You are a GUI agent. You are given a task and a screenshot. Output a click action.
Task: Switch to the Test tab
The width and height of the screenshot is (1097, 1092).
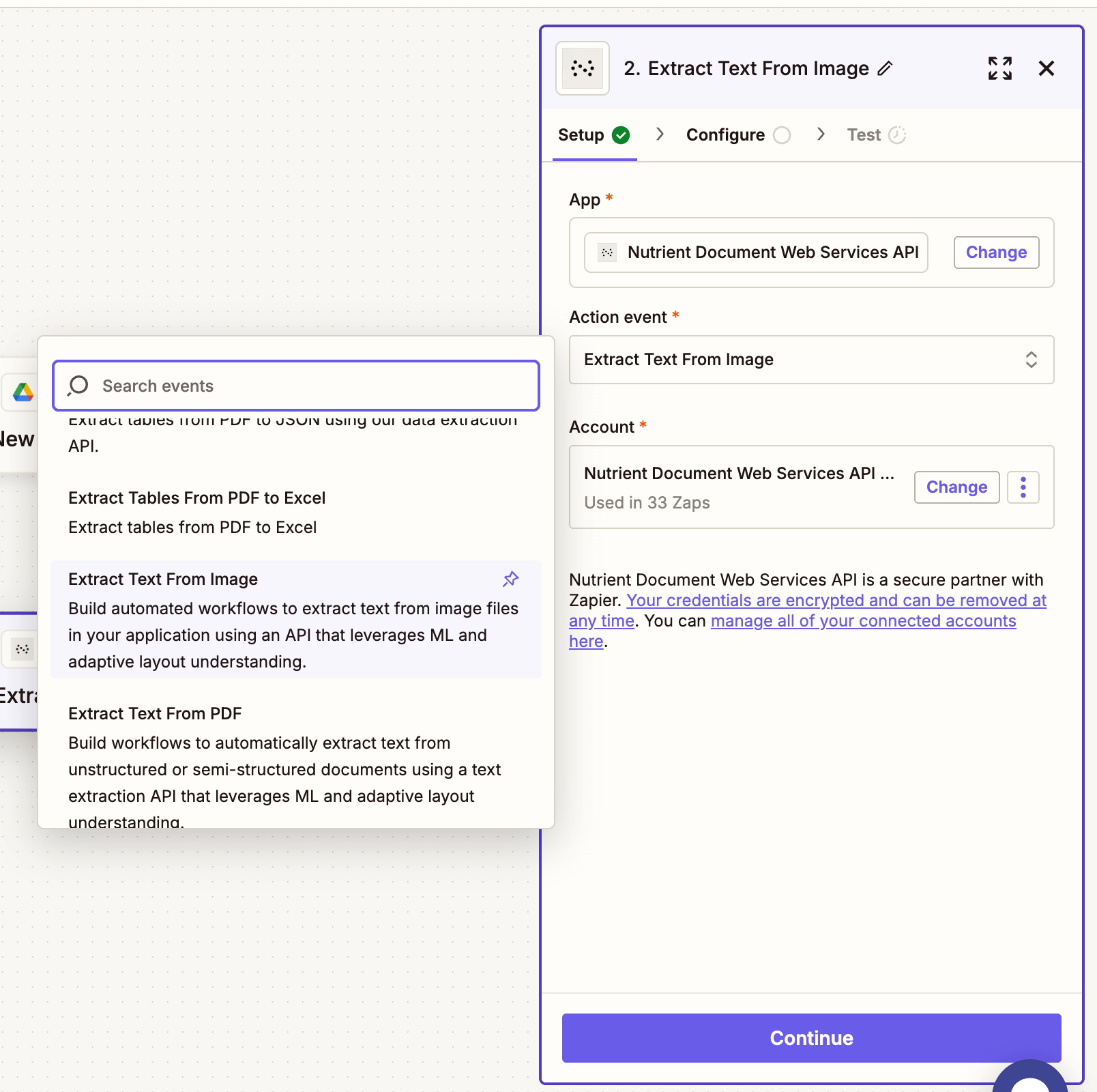[863, 134]
